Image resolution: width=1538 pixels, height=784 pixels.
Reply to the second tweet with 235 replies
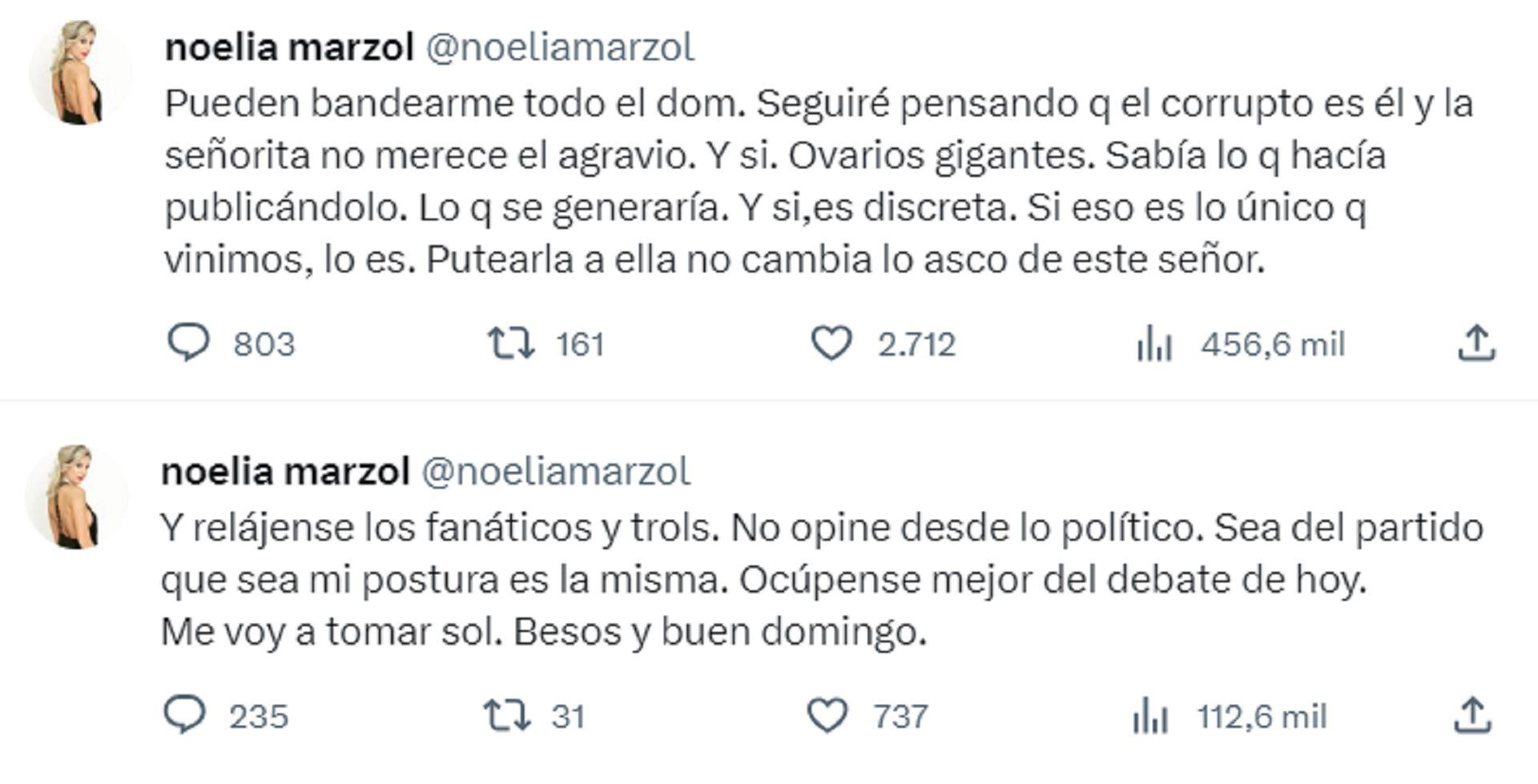(185, 714)
